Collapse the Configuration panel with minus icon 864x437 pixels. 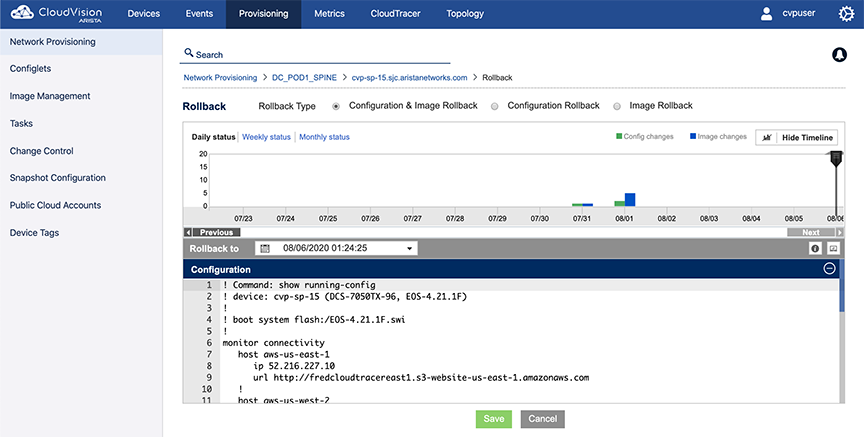tap(829, 269)
